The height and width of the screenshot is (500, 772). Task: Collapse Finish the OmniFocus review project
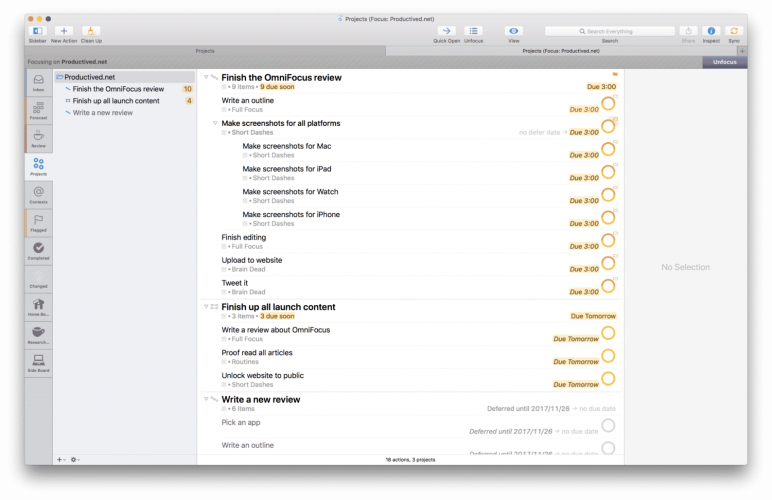206,77
